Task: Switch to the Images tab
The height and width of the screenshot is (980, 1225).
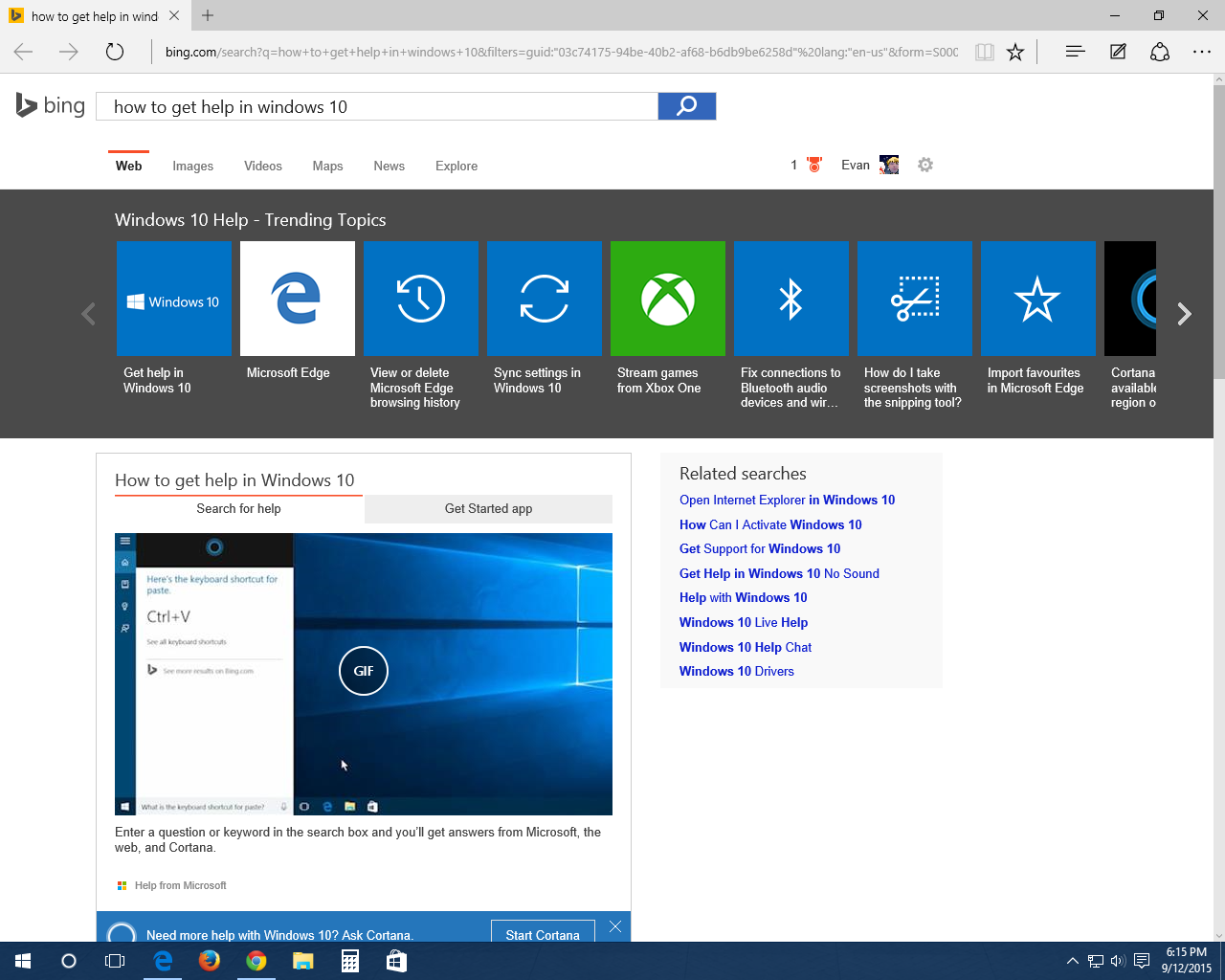Action: click(x=193, y=166)
